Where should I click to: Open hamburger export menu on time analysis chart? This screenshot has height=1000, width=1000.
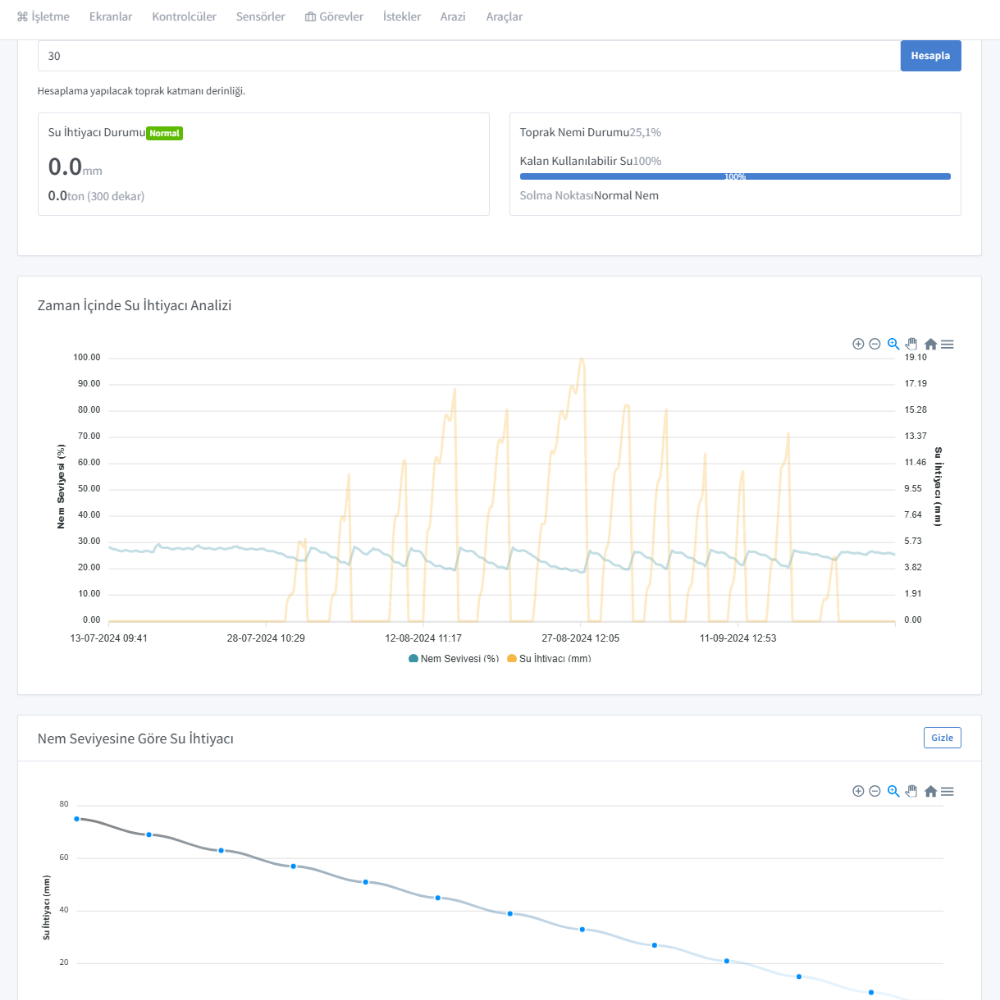pos(947,344)
